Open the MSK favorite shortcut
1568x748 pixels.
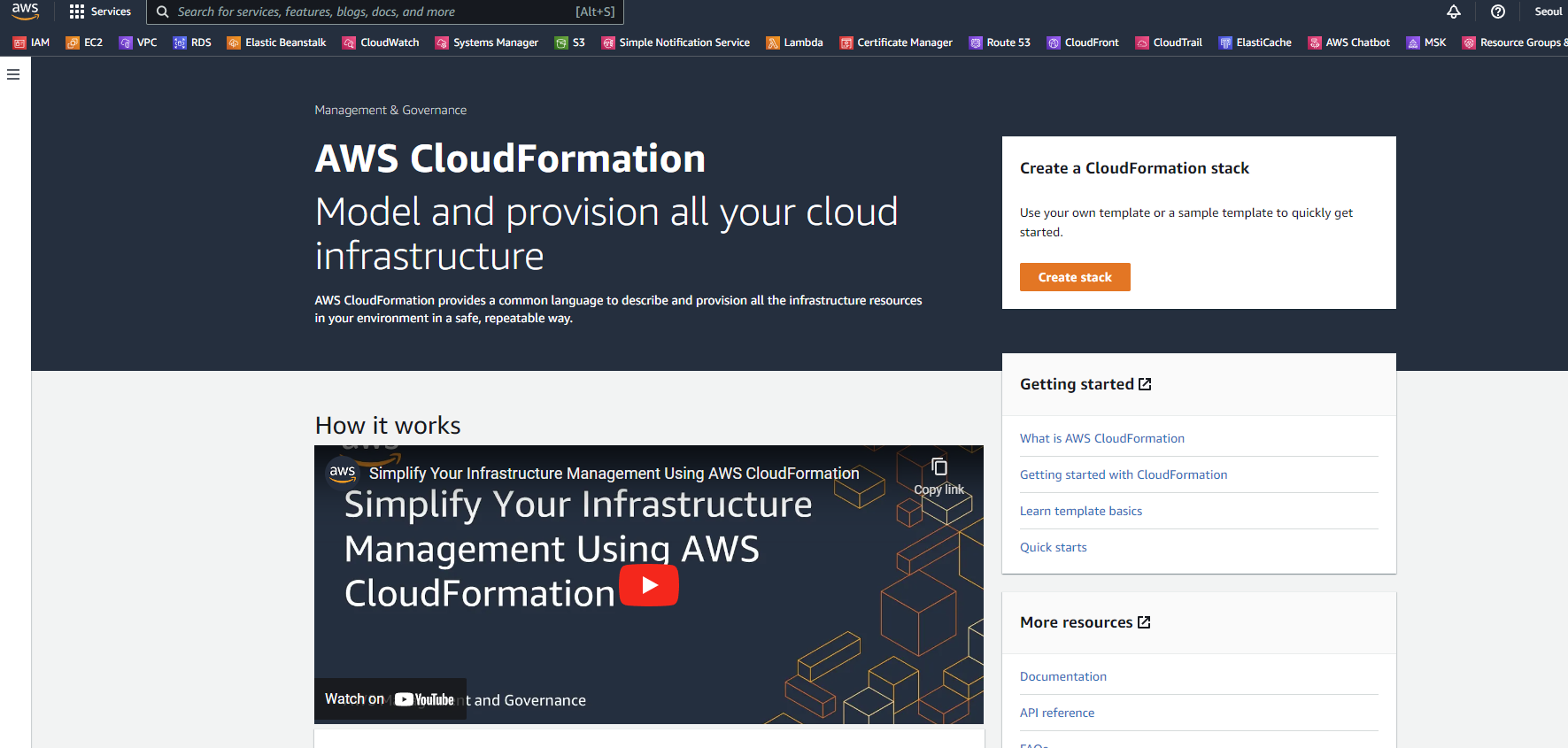click(1426, 42)
